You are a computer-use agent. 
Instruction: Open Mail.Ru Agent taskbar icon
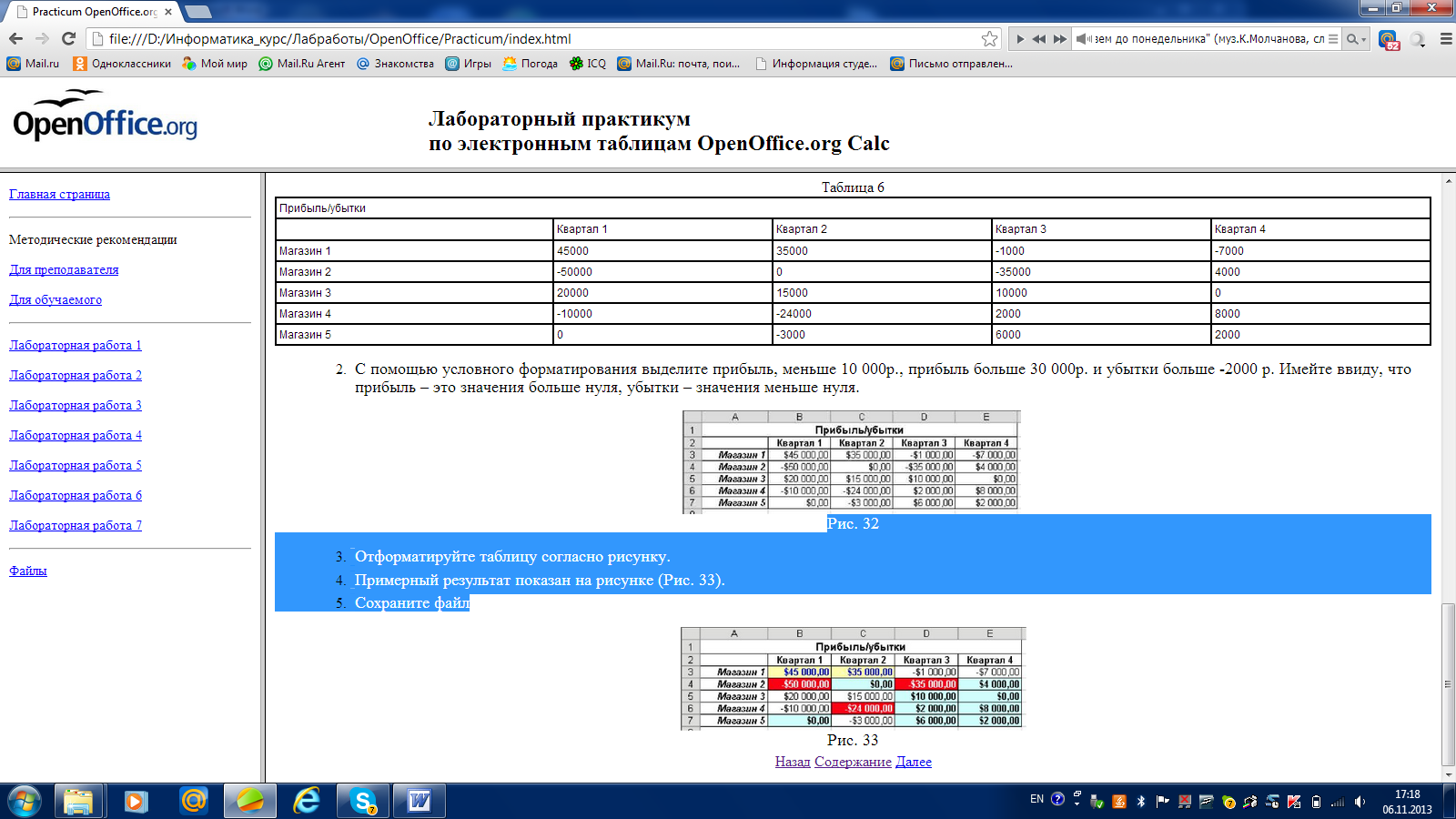193,801
